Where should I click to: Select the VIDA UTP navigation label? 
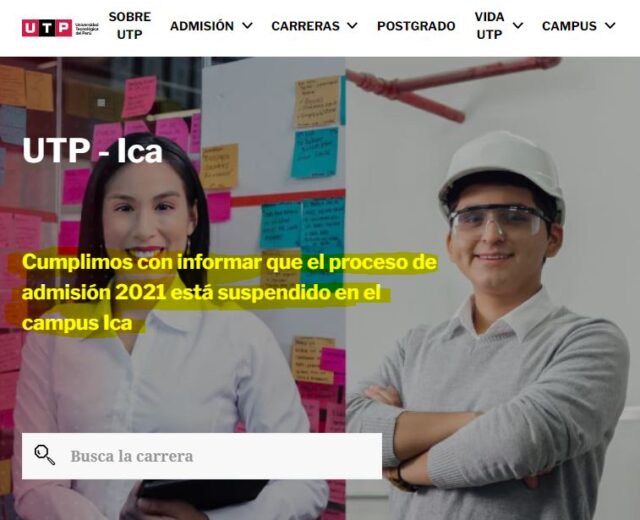pos(489,26)
